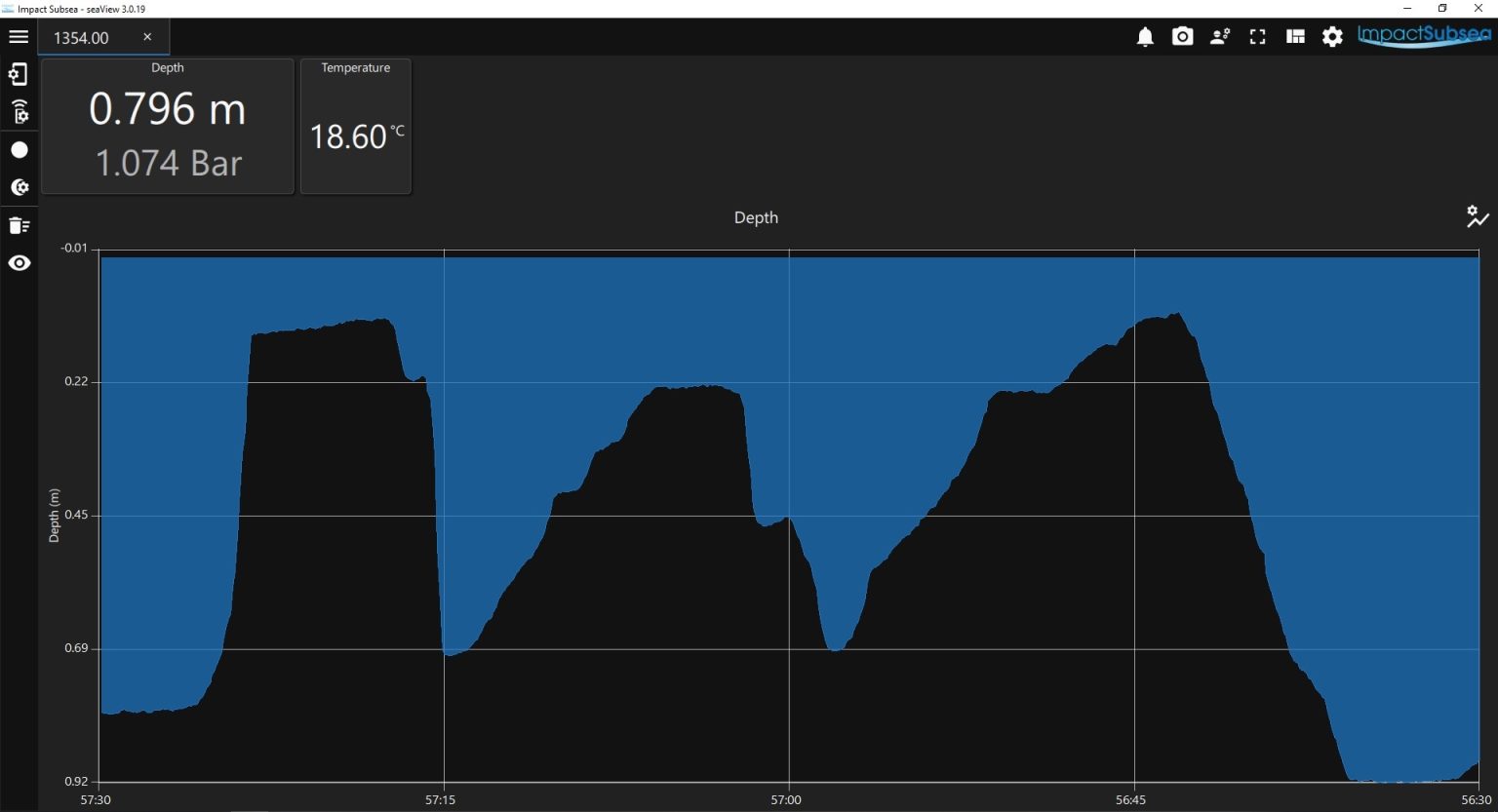This screenshot has height=812, width=1498.
Task: Close the 1354.00 tab
Action: [147, 37]
